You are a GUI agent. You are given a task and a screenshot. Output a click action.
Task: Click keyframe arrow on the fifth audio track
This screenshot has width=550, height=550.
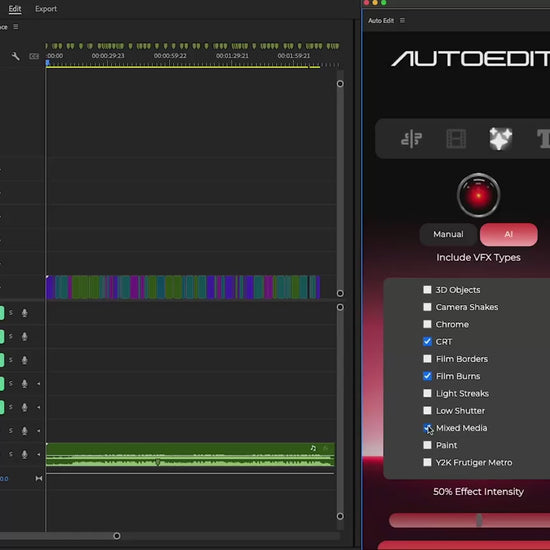[x=38, y=407]
